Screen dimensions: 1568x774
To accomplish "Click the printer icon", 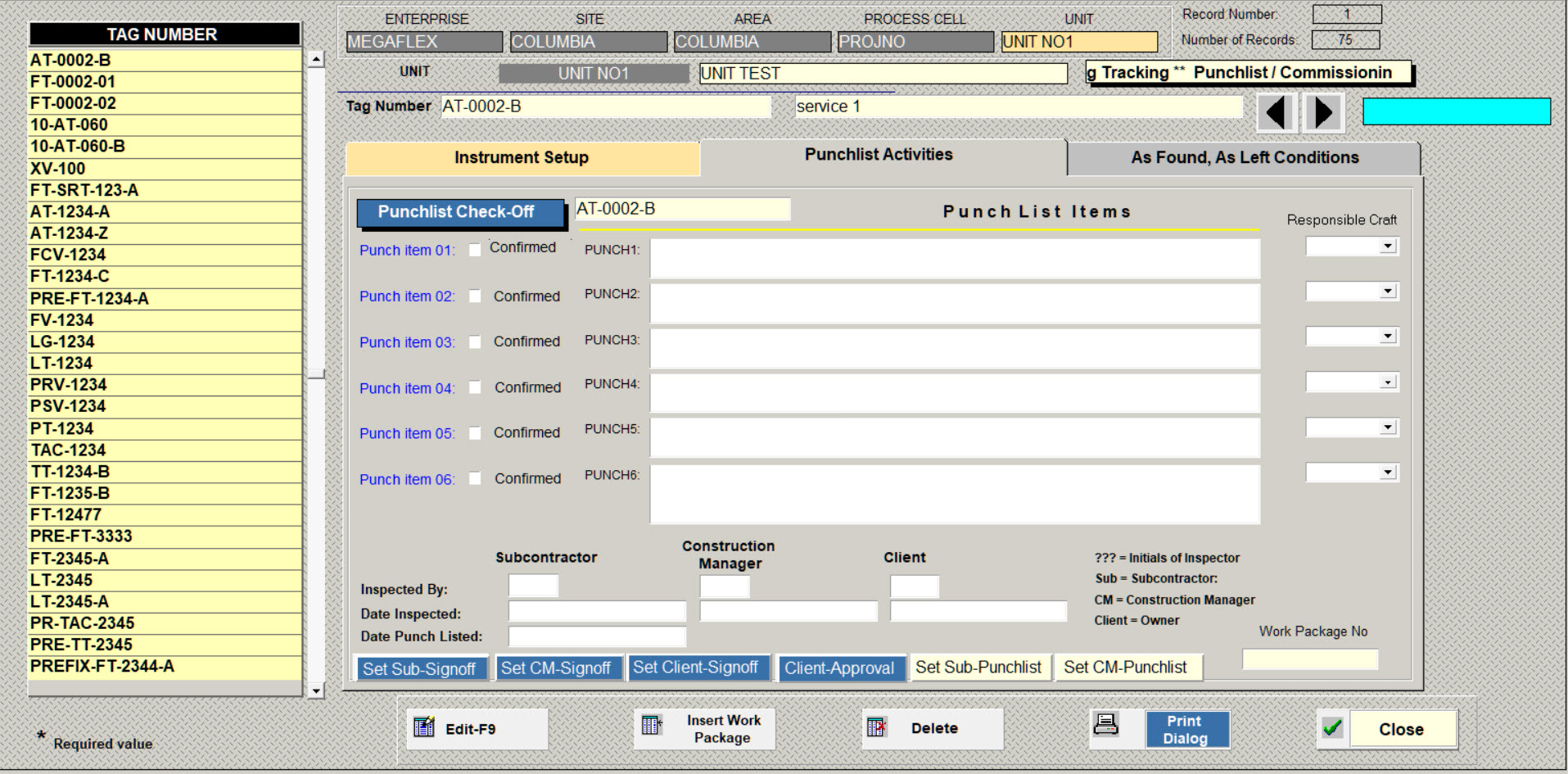I will click(1106, 725).
